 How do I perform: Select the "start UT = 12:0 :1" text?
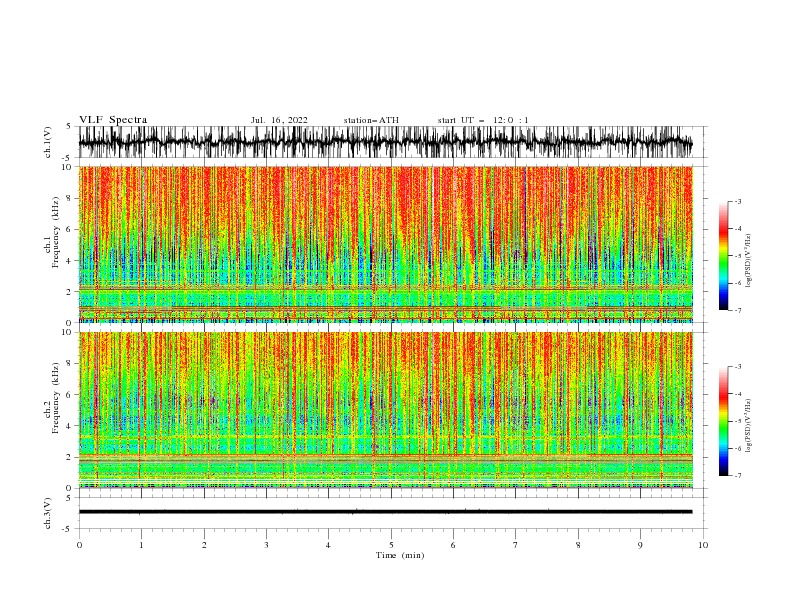(483, 120)
